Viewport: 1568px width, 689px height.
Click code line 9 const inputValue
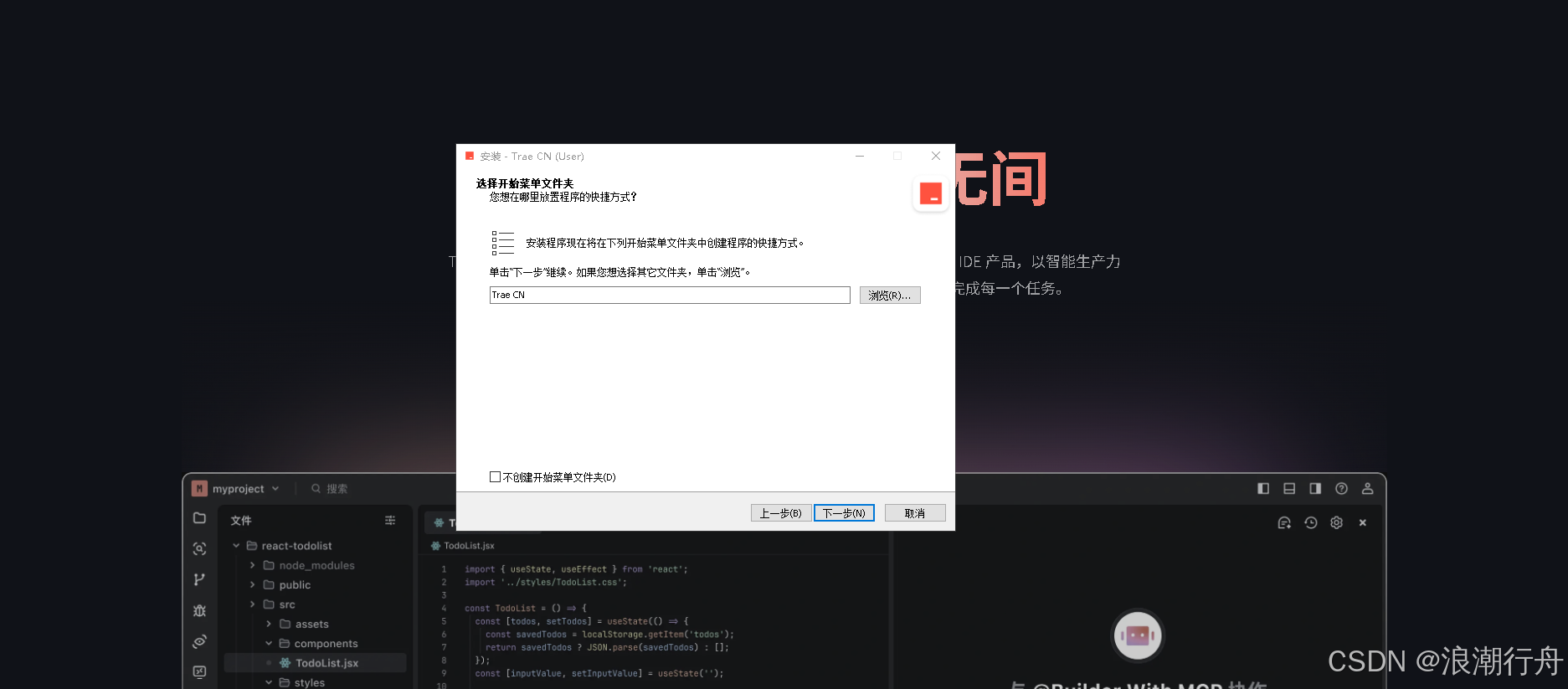point(599,673)
